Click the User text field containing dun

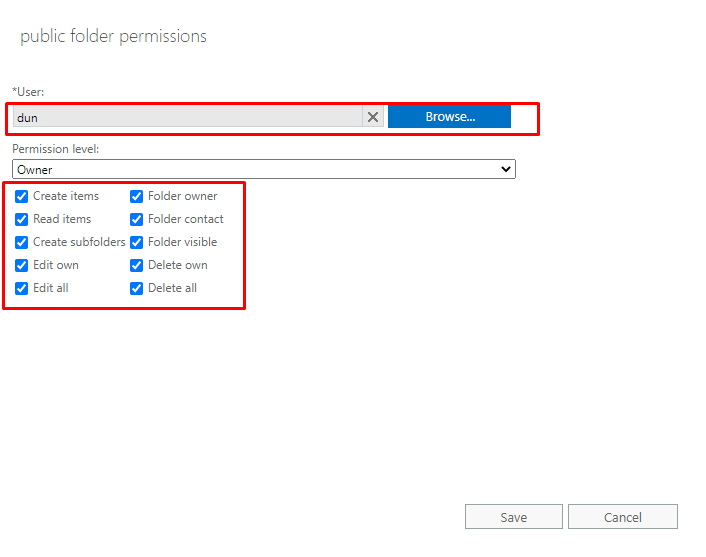[187, 117]
